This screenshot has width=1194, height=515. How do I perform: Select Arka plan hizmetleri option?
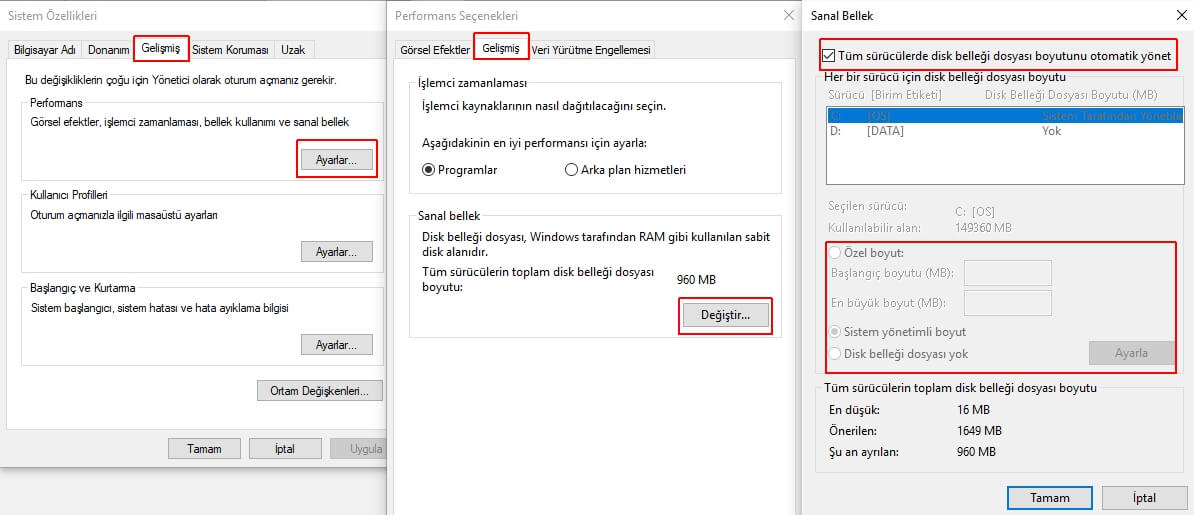tap(572, 170)
